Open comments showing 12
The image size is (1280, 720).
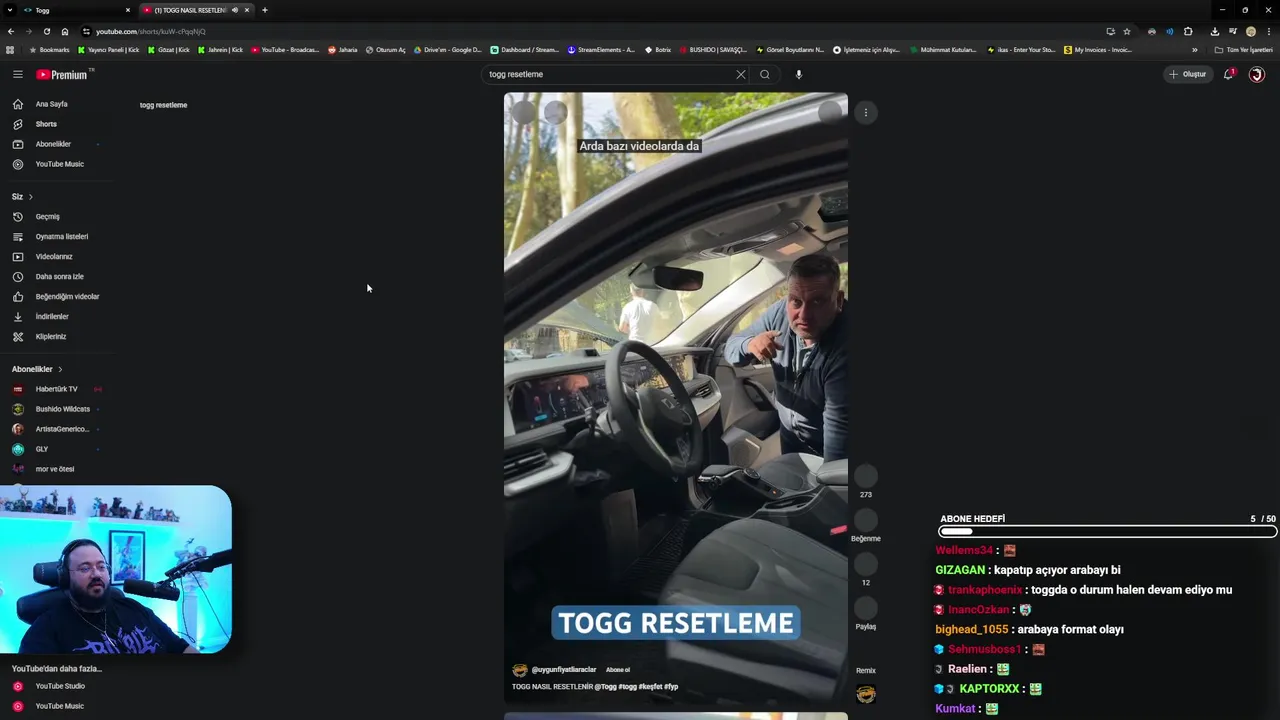tap(866, 564)
